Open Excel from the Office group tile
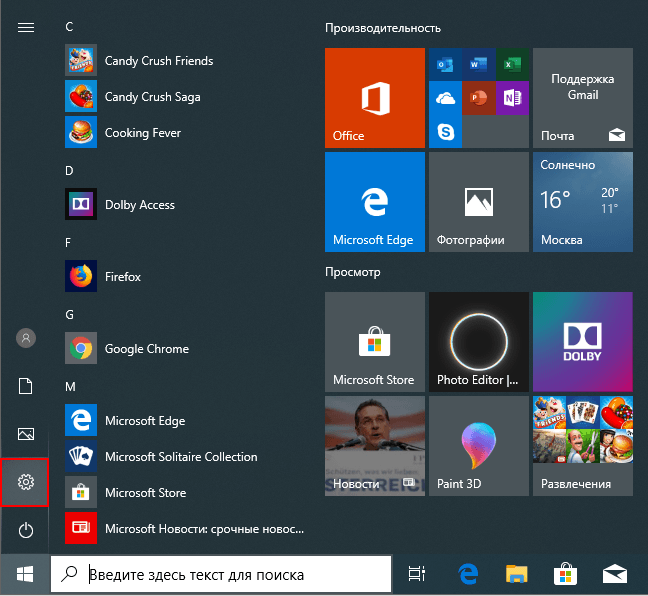Image resolution: width=648 pixels, height=596 pixels. pos(512,64)
